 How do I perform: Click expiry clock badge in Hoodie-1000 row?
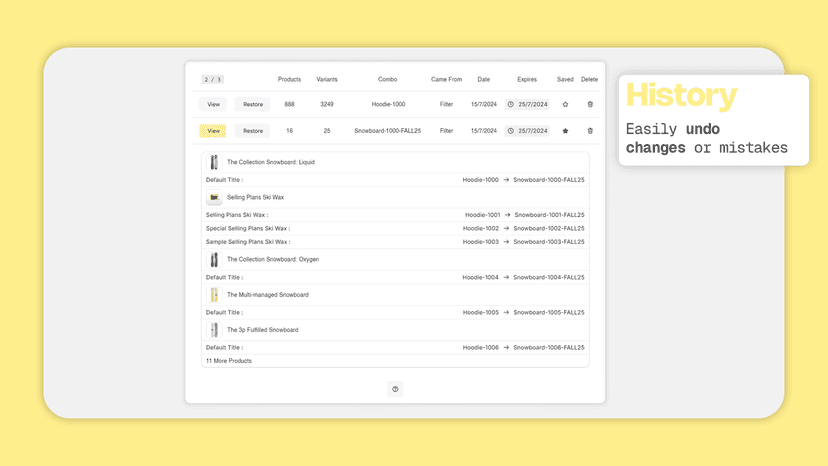click(x=527, y=105)
